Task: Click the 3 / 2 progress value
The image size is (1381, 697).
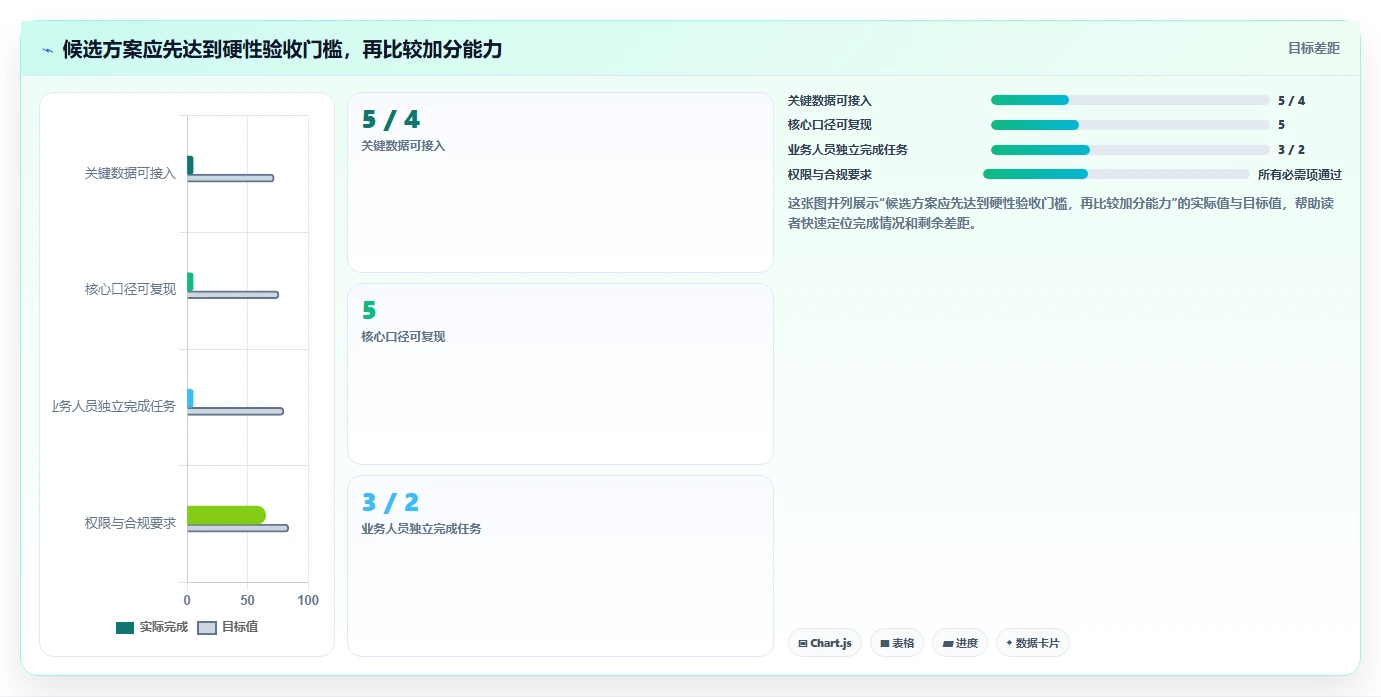Action: tap(1291, 150)
